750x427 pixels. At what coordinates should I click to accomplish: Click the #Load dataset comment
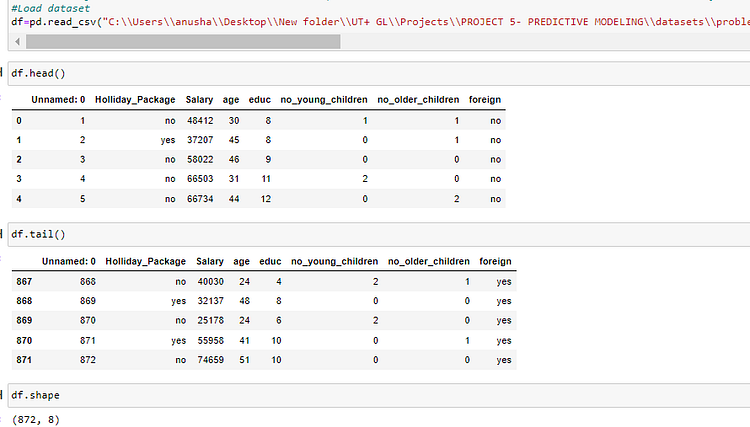pyautogui.click(x=50, y=8)
